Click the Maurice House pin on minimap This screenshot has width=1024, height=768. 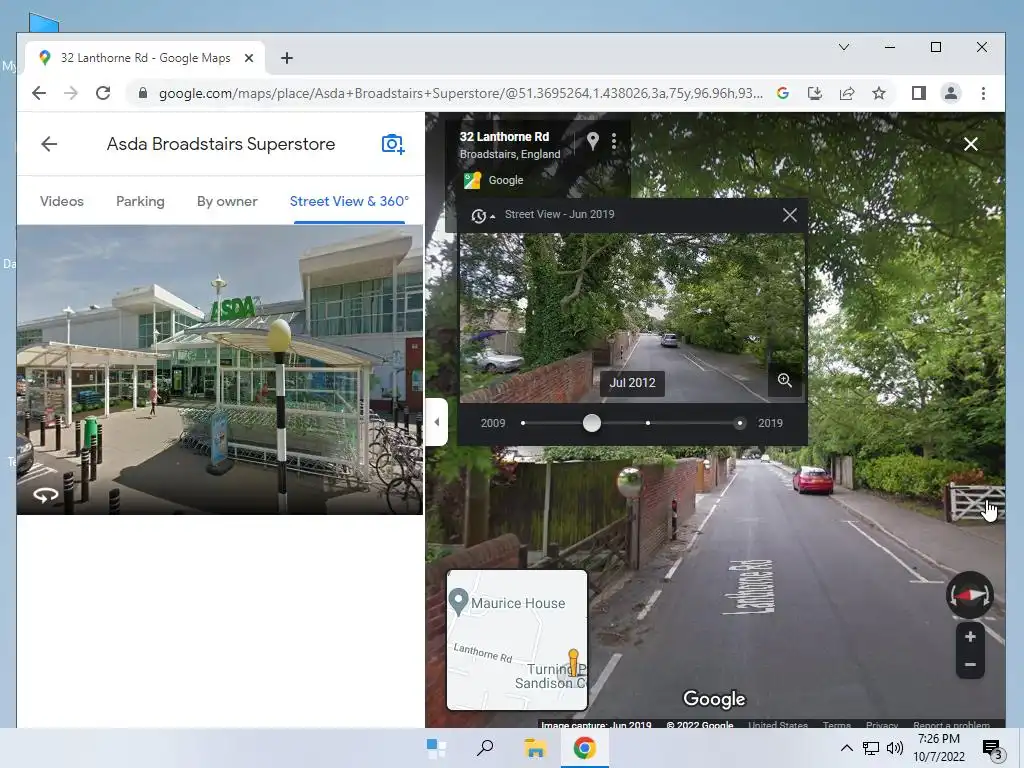[x=458, y=601]
